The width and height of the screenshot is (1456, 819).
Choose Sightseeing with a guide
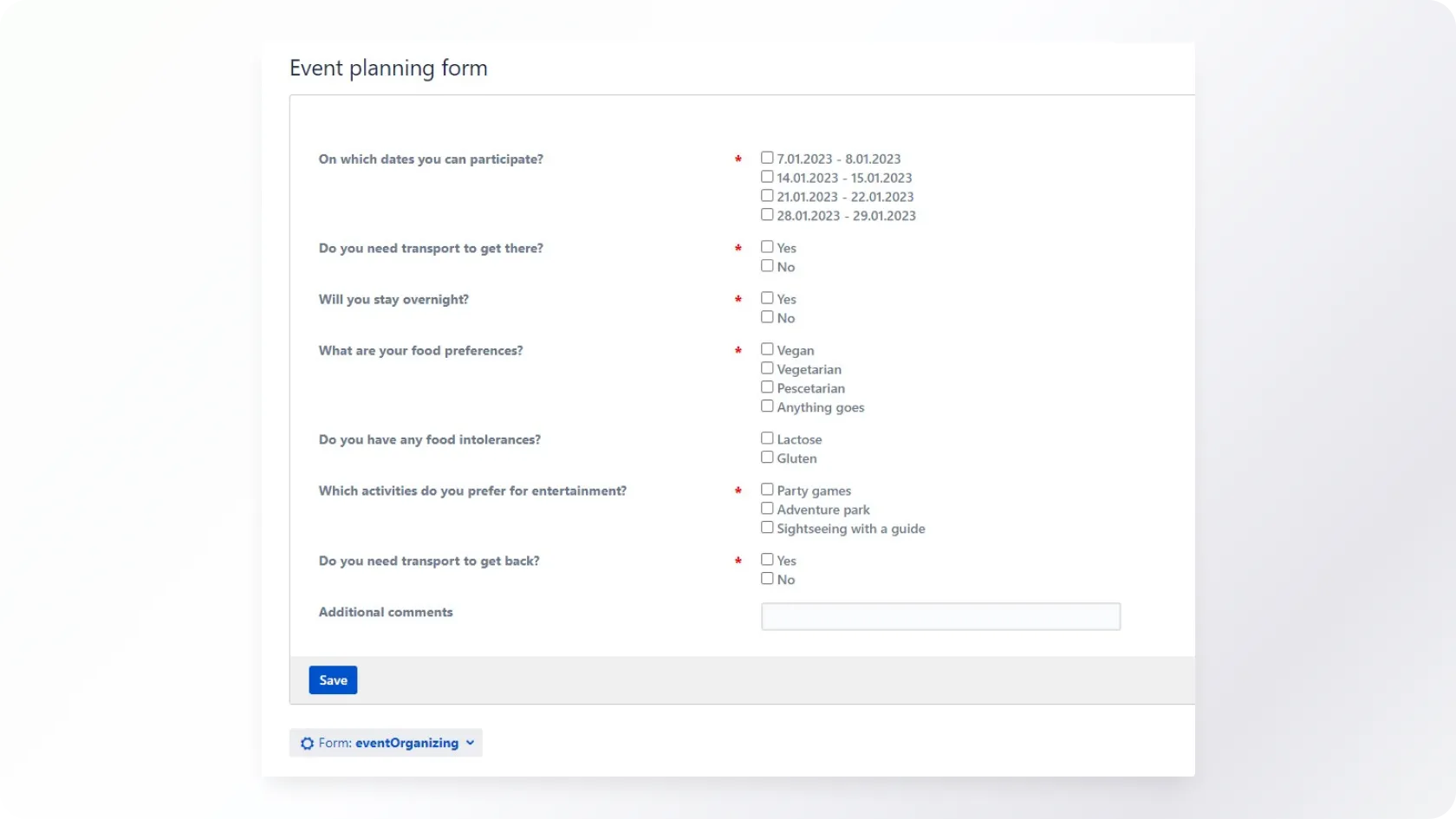pyautogui.click(x=767, y=528)
